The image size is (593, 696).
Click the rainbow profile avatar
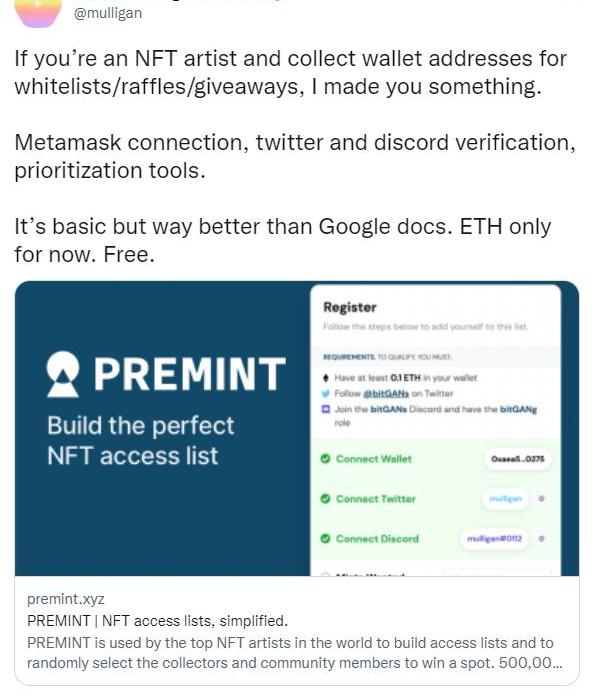pos(38,12)
